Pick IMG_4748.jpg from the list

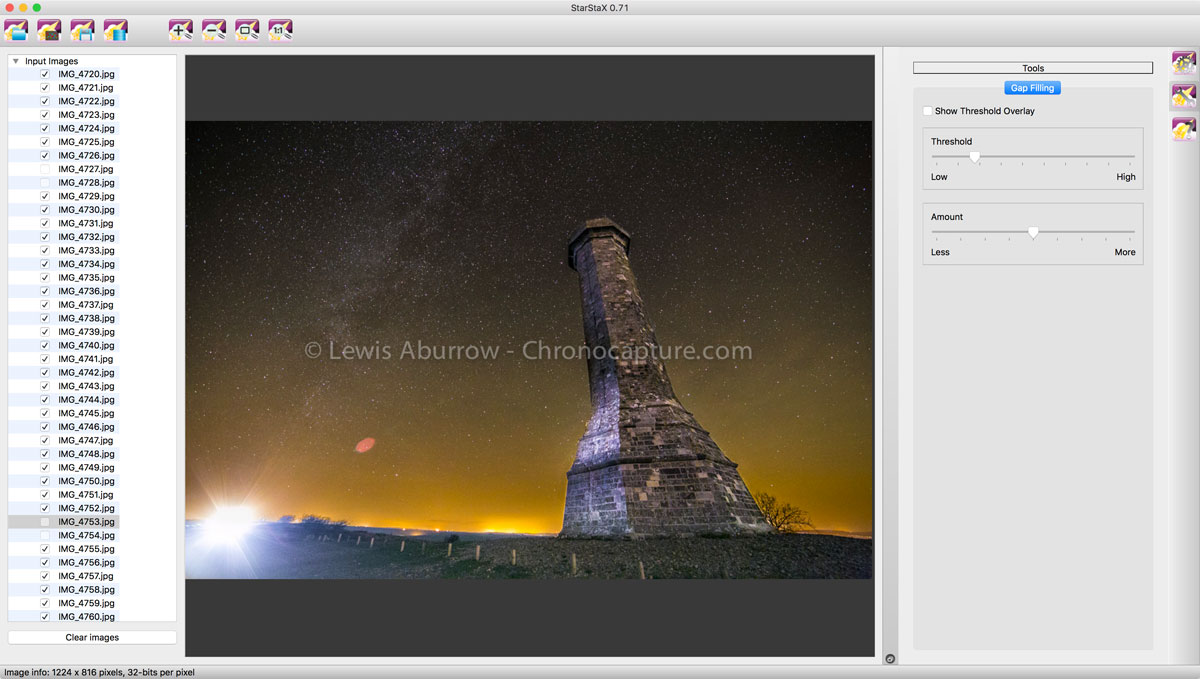[x=86, y=454]
